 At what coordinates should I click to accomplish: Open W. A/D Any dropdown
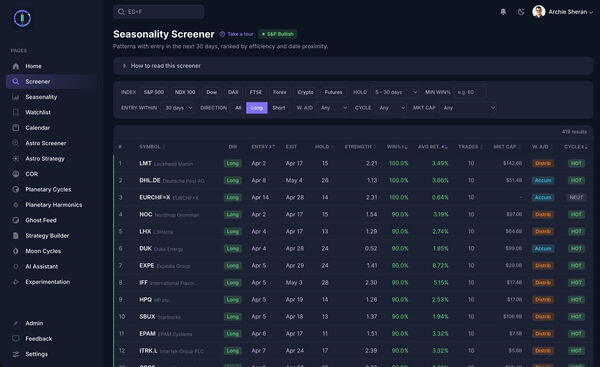tap(333, 108)
